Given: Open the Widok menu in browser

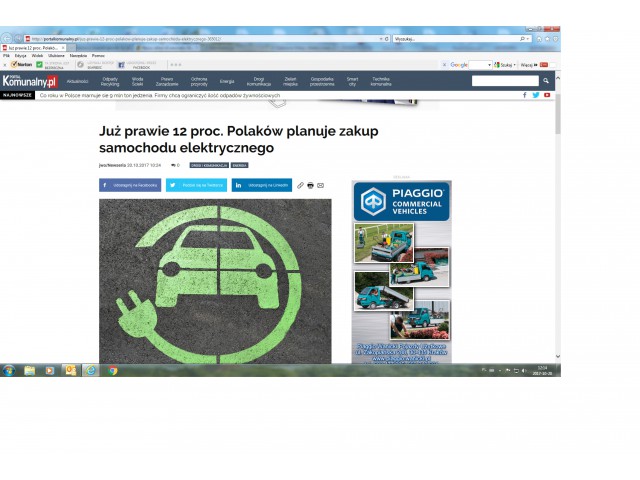Looking at the screenshot, I should pos(37,56).
